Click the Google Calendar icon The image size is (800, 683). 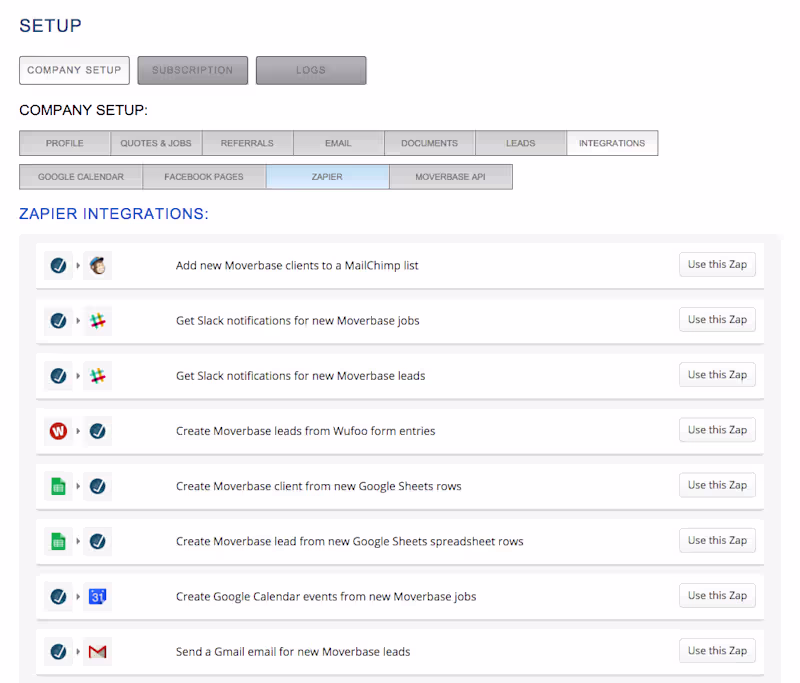[97, 597]
